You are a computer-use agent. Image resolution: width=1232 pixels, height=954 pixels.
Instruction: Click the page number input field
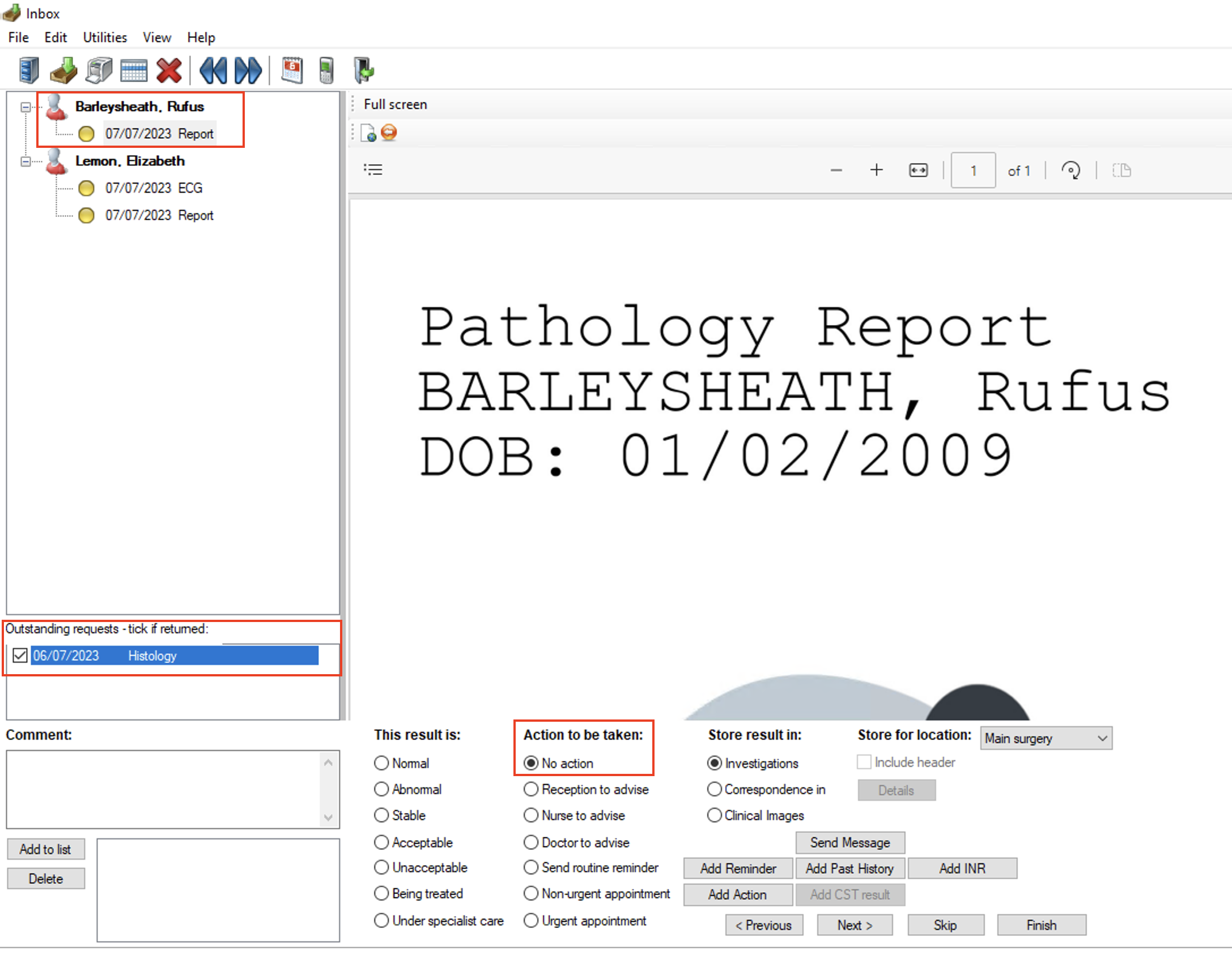click(x=973, y=170)
